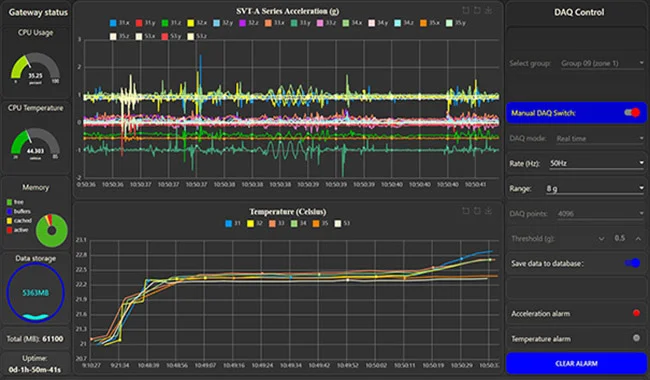Increase threshold with the up chevron
650x380 pixels.
coord(638,238)
